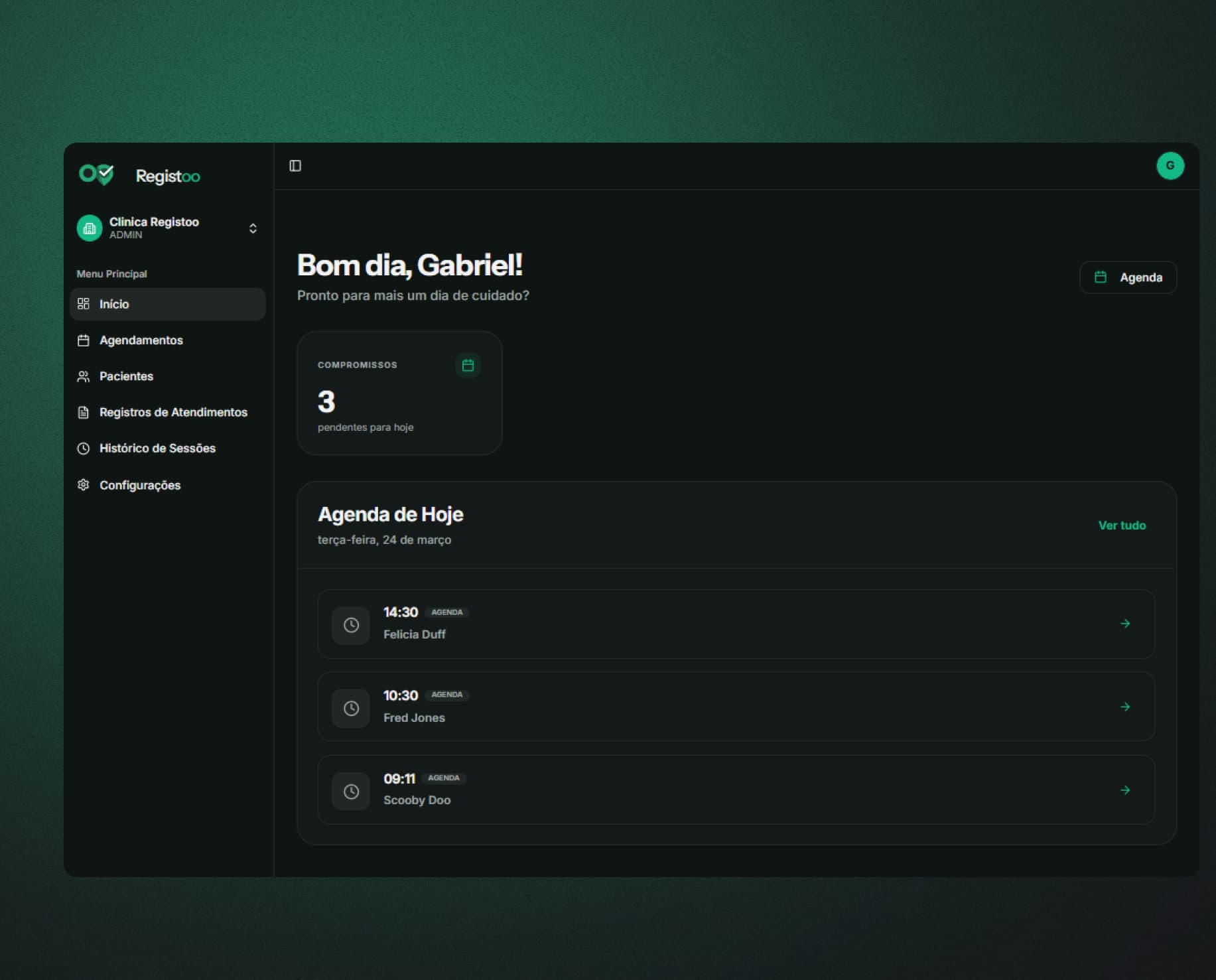Image resolution: width=1216 pixels, height=980 pixels.
Task: Open Fred Jones appointment arrow
Action: 1125,707
